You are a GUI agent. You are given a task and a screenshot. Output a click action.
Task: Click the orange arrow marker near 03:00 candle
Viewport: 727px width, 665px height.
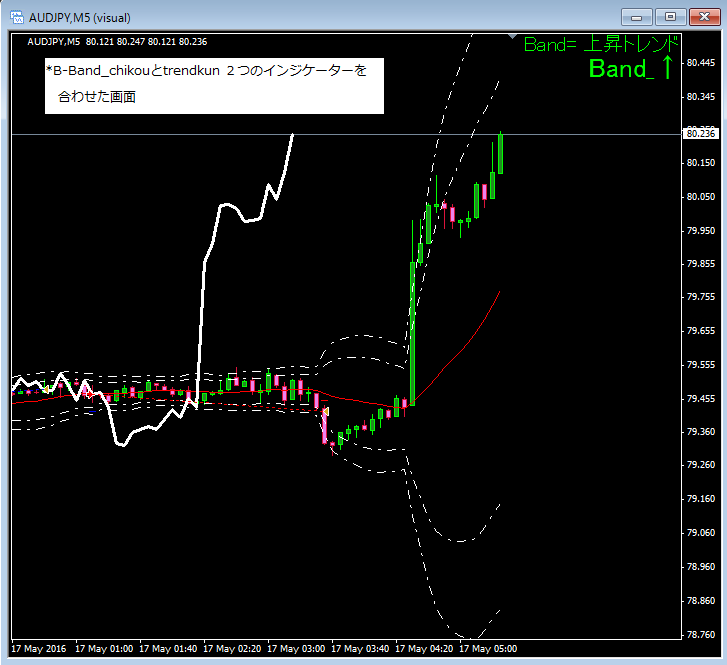pyautogui.click(x=325, y=411)
